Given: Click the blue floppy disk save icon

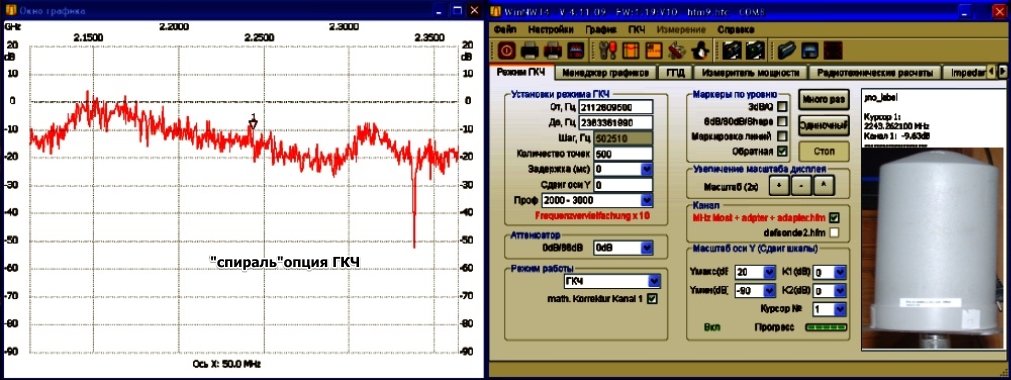Looking at the screenshot, I should (809, 50).
